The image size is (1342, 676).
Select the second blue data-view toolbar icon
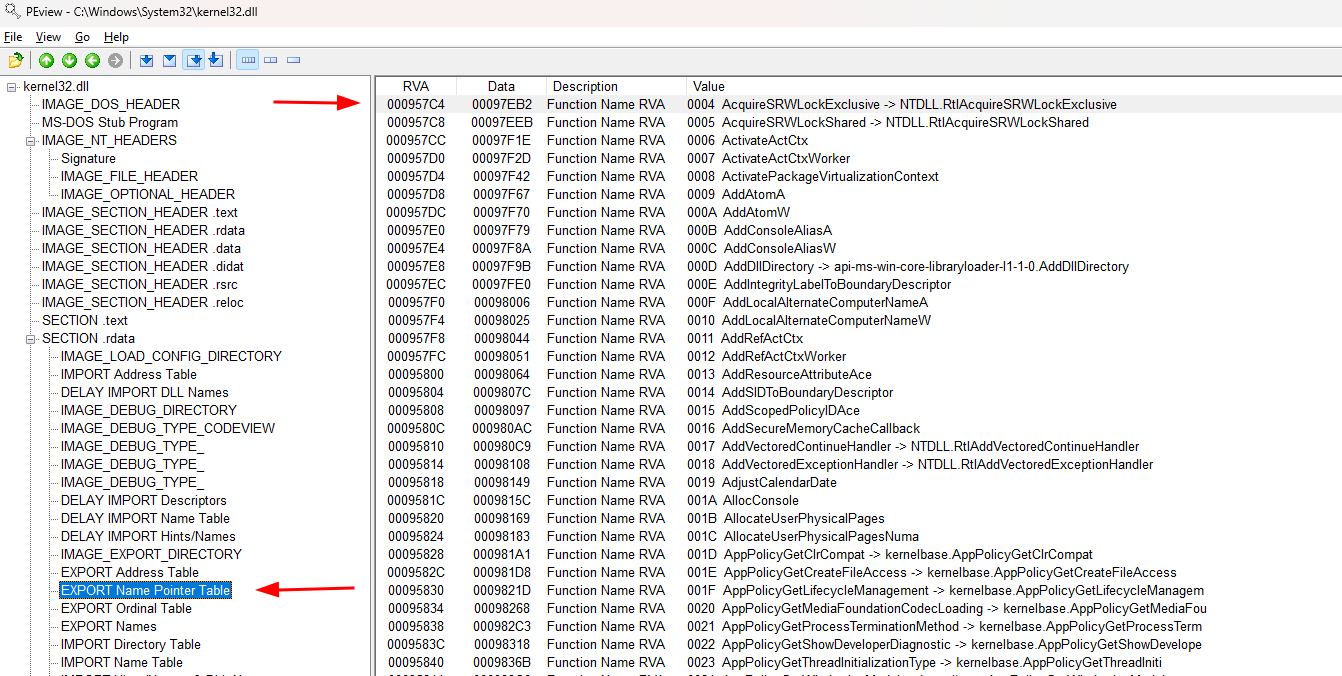pos(169,60)
